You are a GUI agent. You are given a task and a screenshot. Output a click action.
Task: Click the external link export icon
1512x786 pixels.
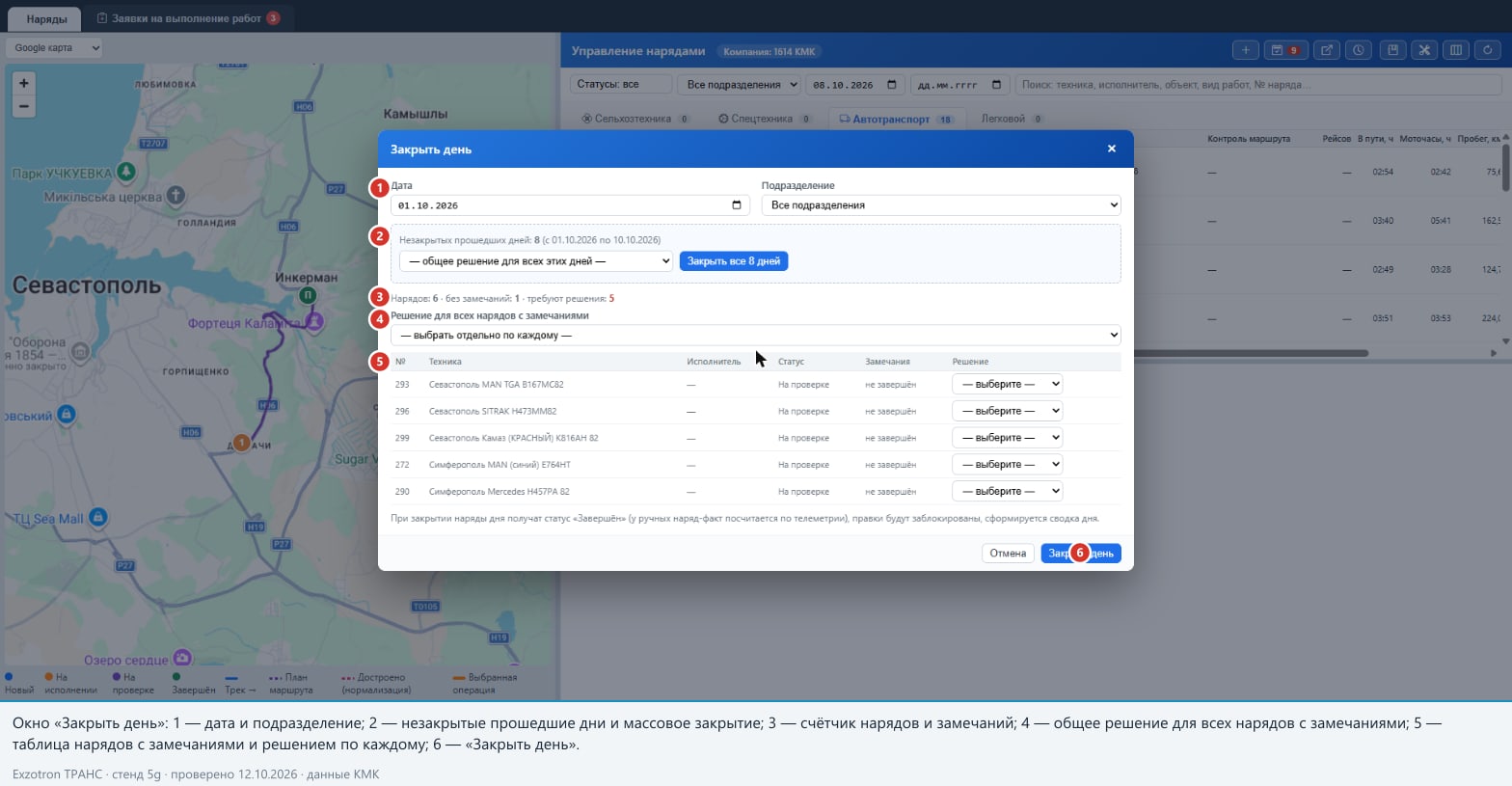point(1327,50)
